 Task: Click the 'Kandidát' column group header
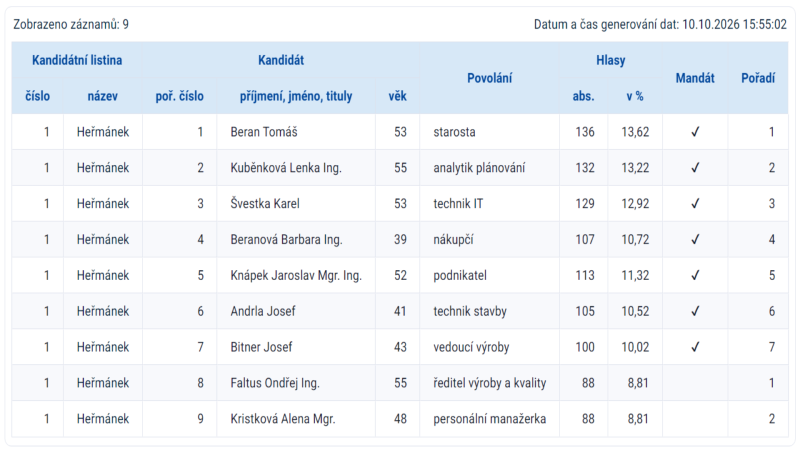pos(281,60)
